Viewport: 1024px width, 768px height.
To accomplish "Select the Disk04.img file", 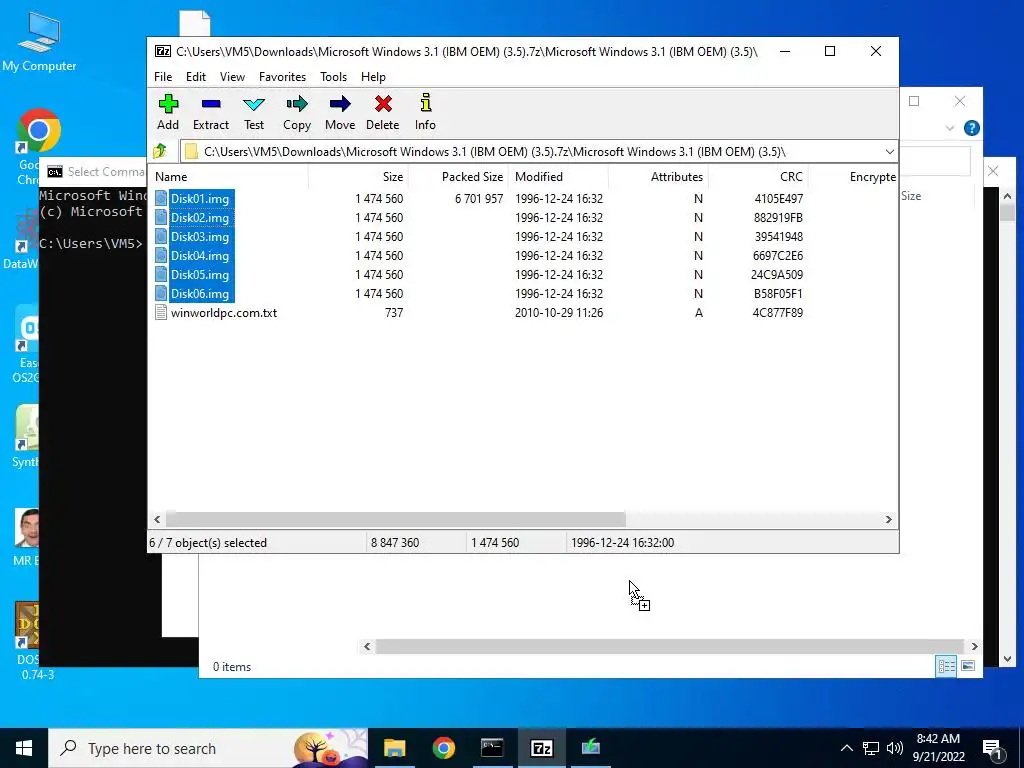I will 199,255.
